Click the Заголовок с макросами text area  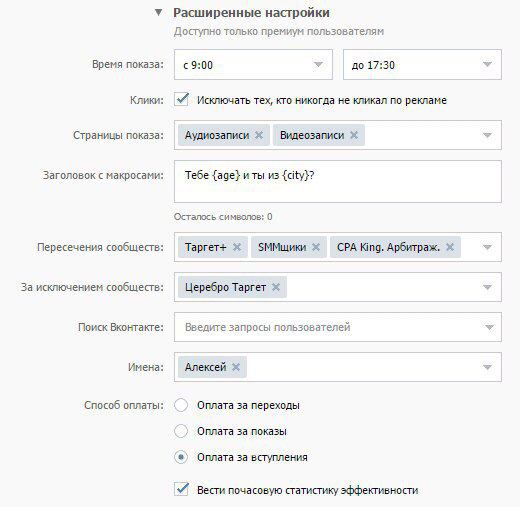338,182
